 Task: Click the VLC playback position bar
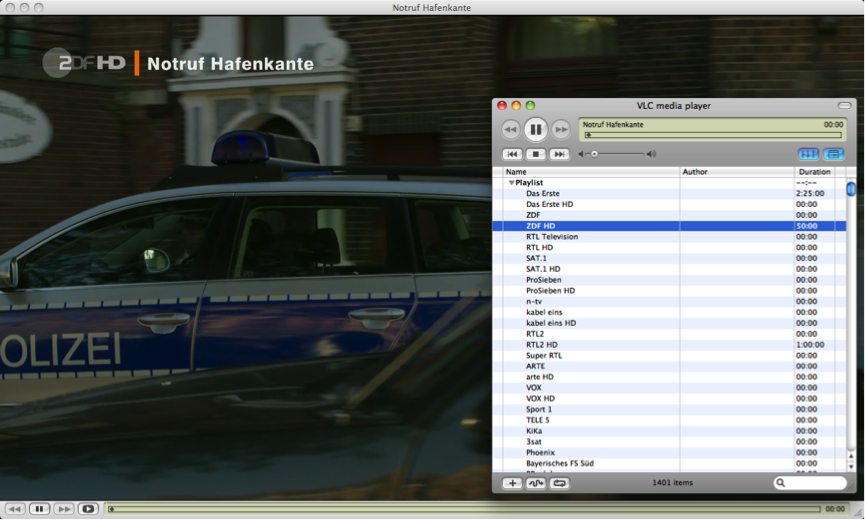coord(714,135)
